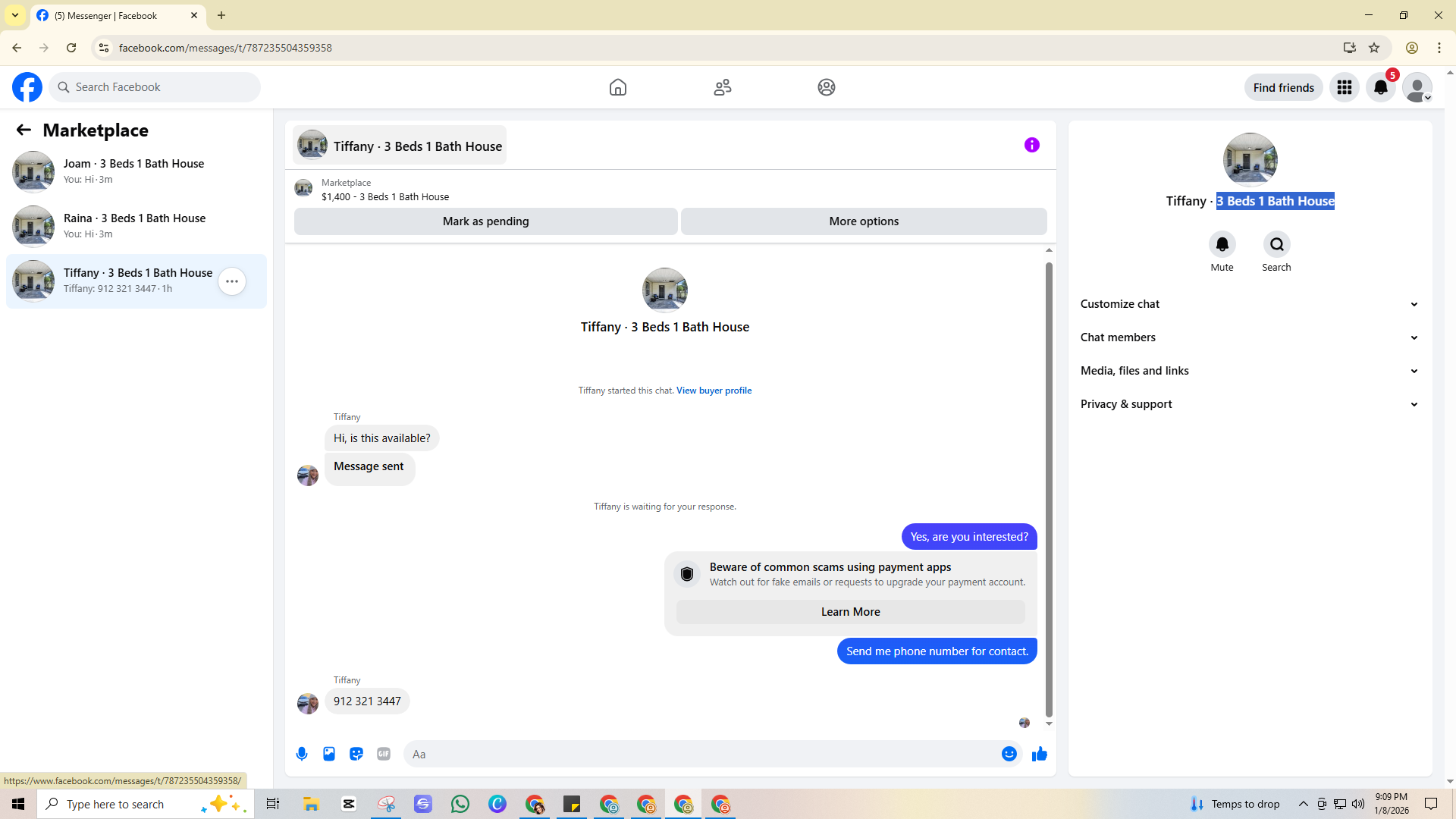Open WhatsApp from the taskbar
The image size is (1456, 819).
[460, 804]
